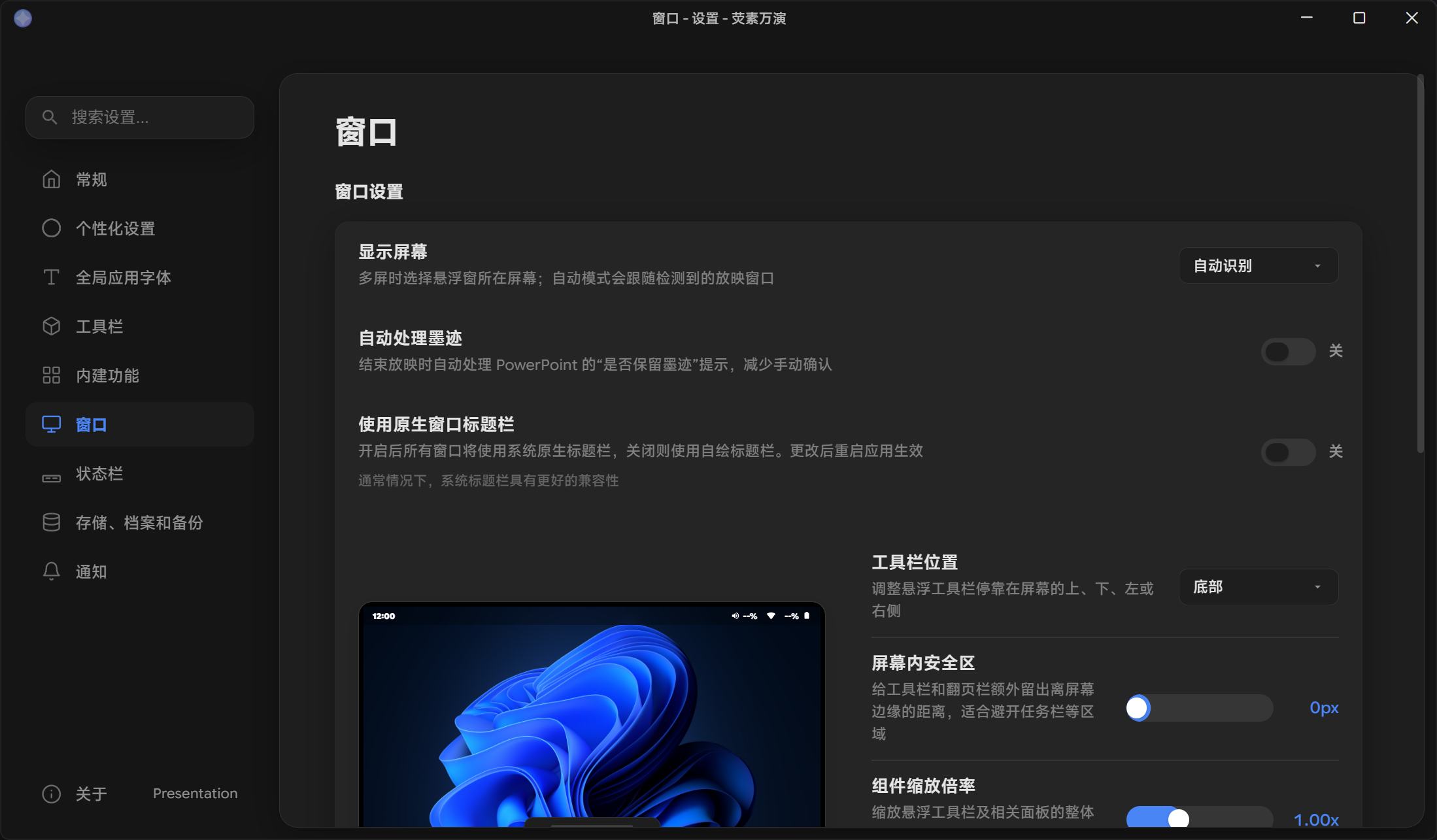Screen dimensions: 1437x840
Task: Click the grid icon beside 内建功能
Action: tap(51, 375)
